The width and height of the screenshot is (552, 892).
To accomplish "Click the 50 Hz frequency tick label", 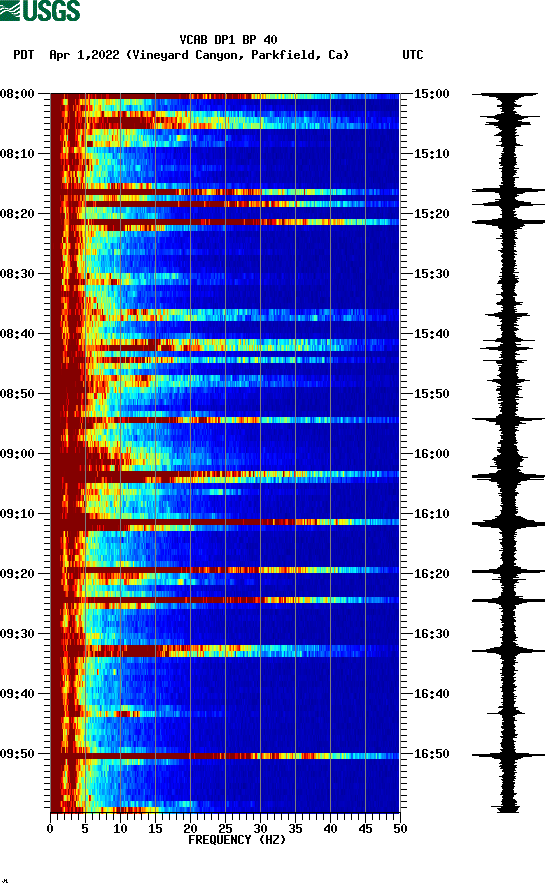I will coord(400,829).
